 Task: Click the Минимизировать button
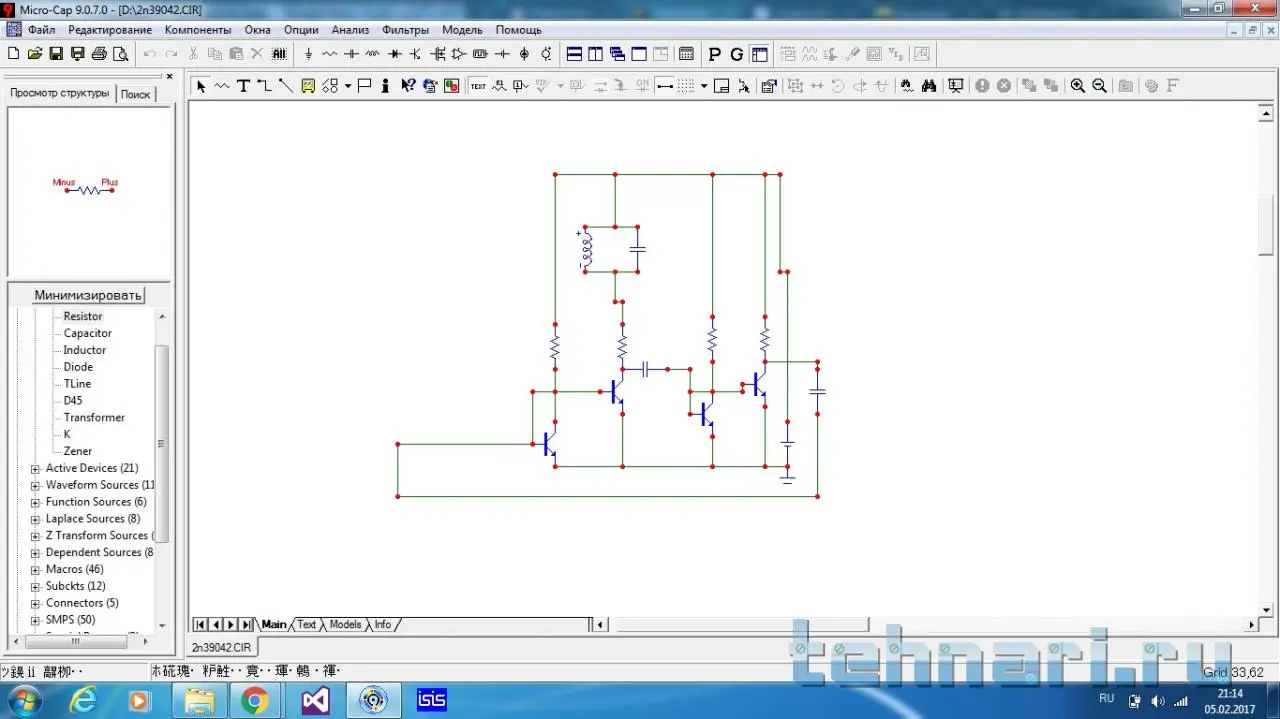click(x=89, y=295)
